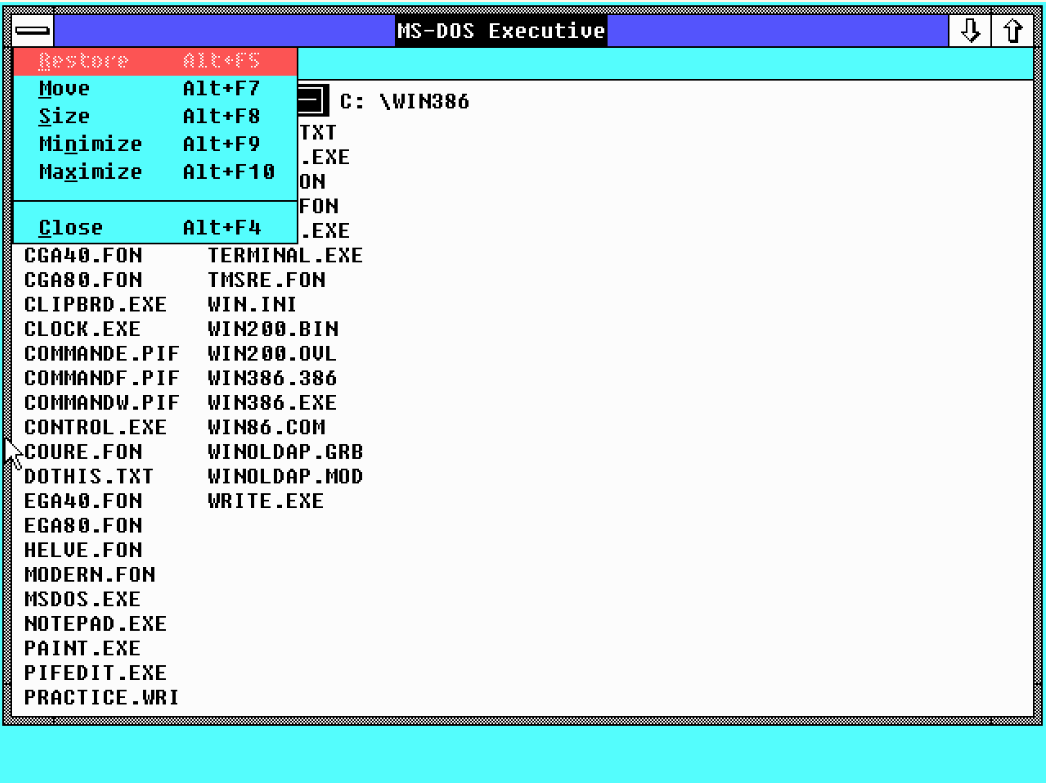The image size is (1046, 783).
Task: Select CLOCK.EXE in the file list
Action: (x=82, y=328)
